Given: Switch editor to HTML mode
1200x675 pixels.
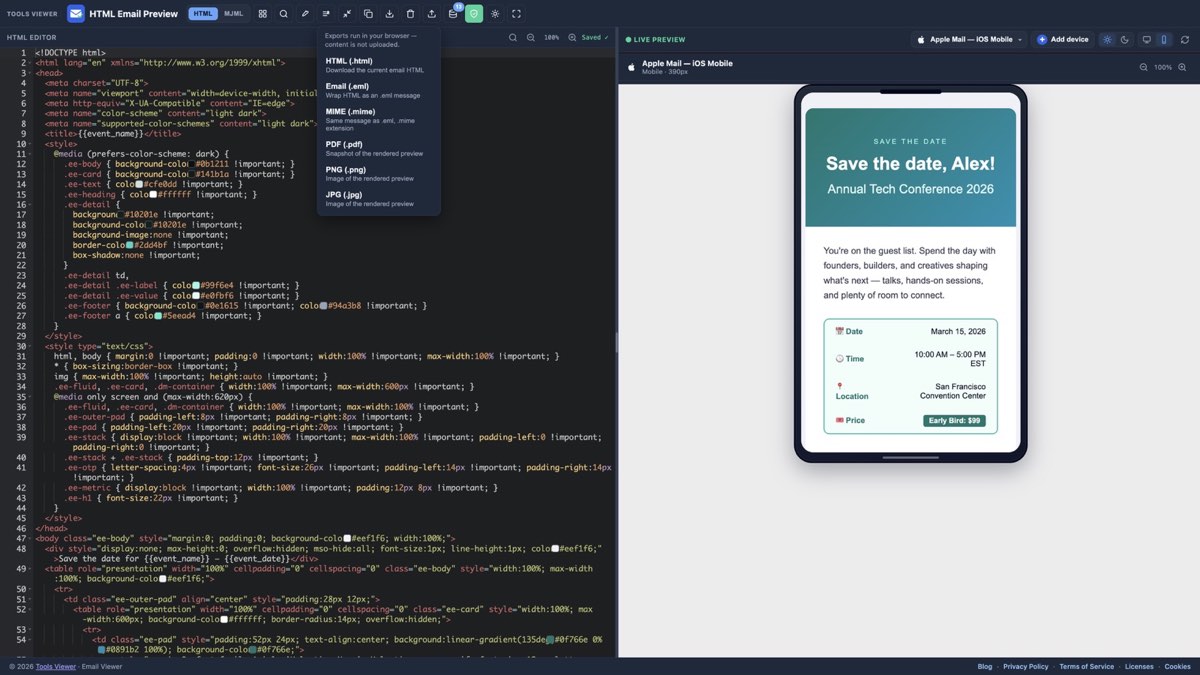Looking at the screenshot, I should tap(203, 14).
